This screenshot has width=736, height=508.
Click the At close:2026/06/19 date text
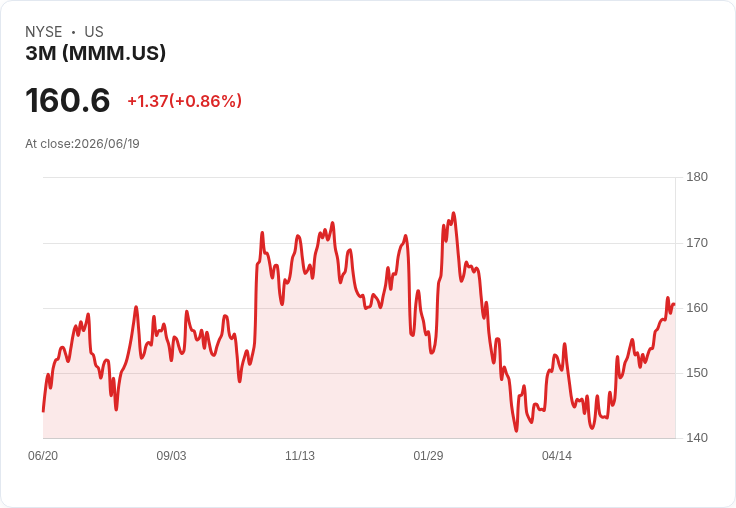82,144
